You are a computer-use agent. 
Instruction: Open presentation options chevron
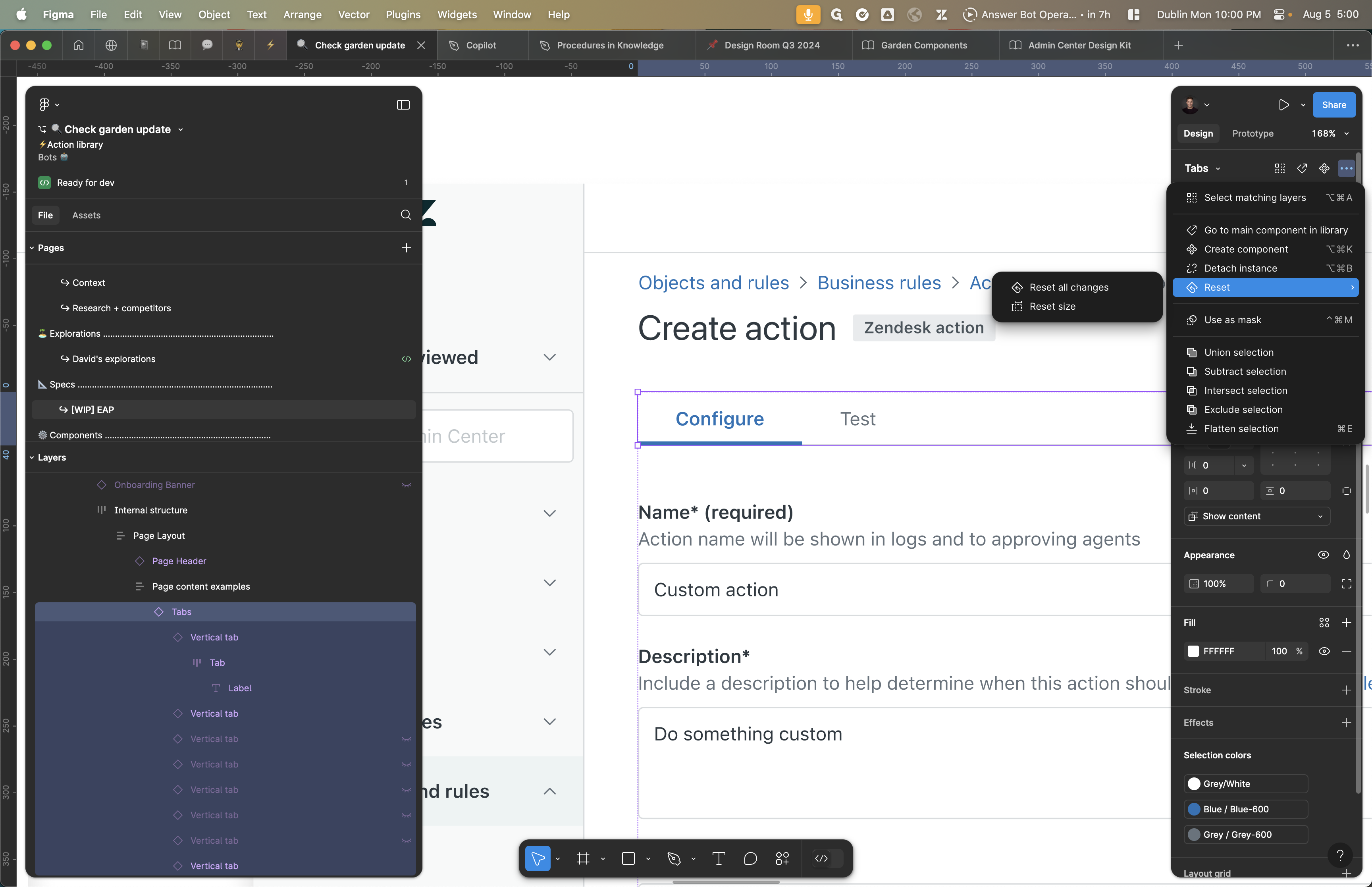click(1303, 105)
